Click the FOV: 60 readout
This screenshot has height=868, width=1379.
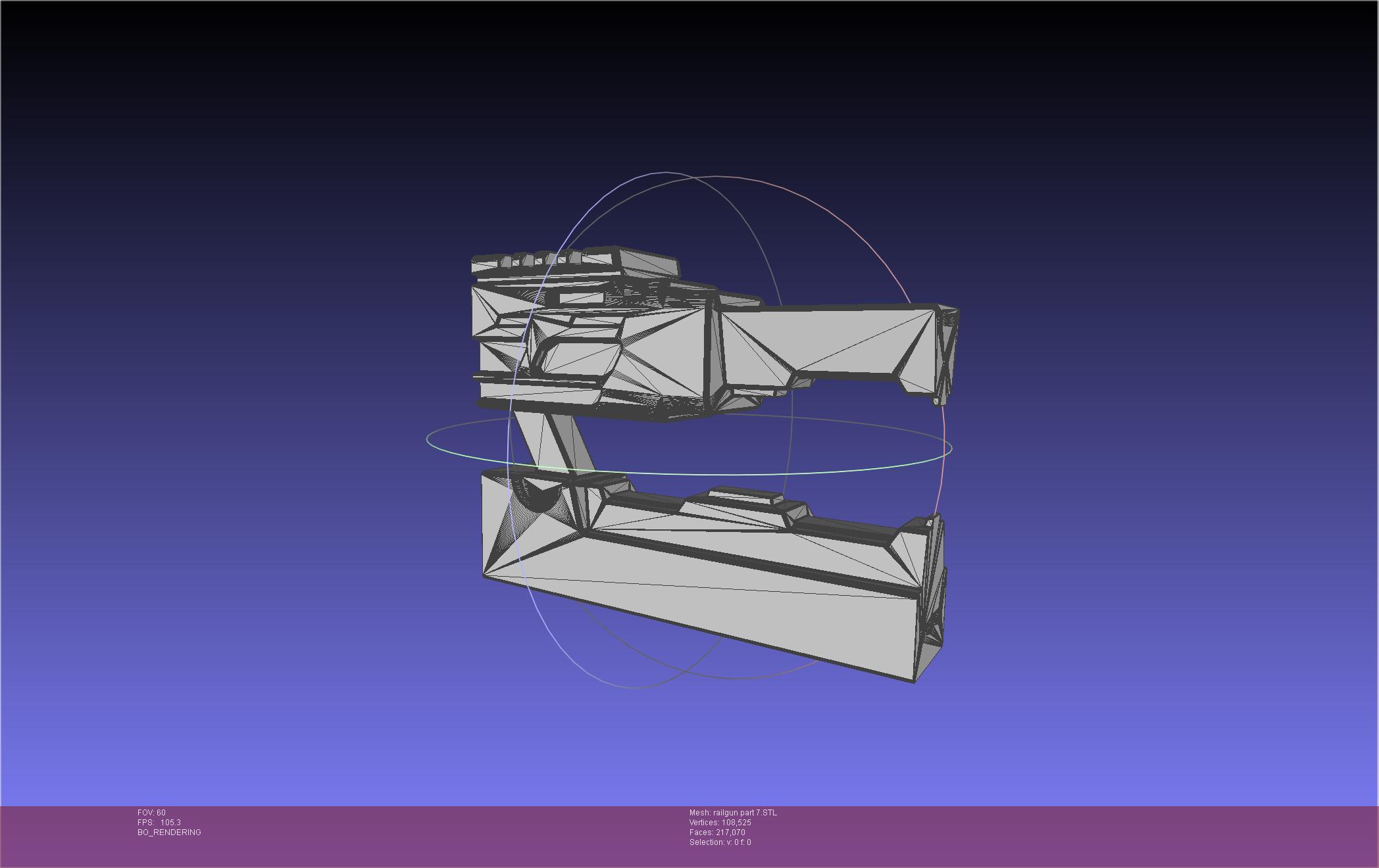point(151,813)
